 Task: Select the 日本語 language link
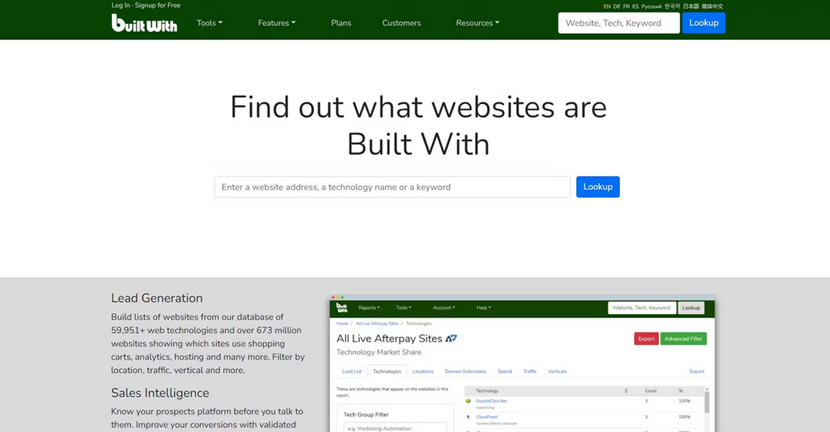[x=691, y=6]
